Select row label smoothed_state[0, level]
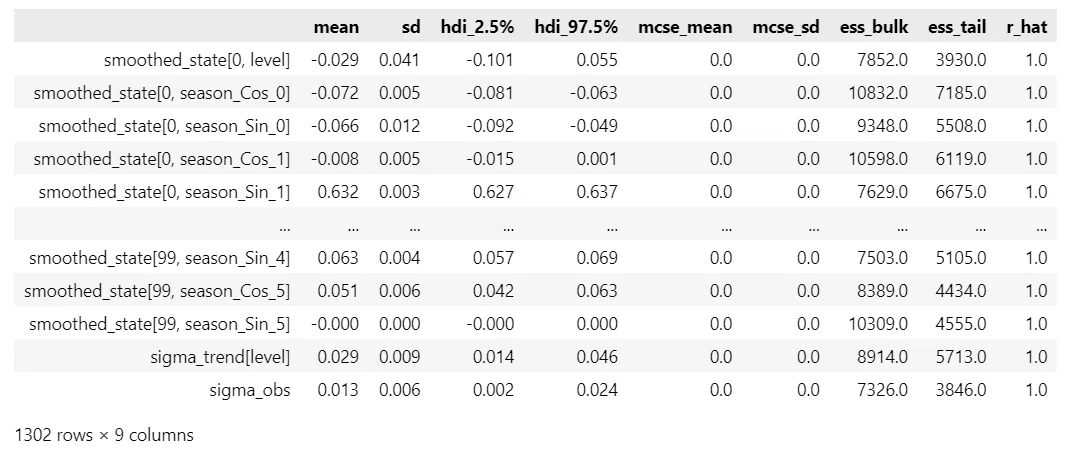Image resolution: width=1069 pixels, height=461 pixels. 197,60
